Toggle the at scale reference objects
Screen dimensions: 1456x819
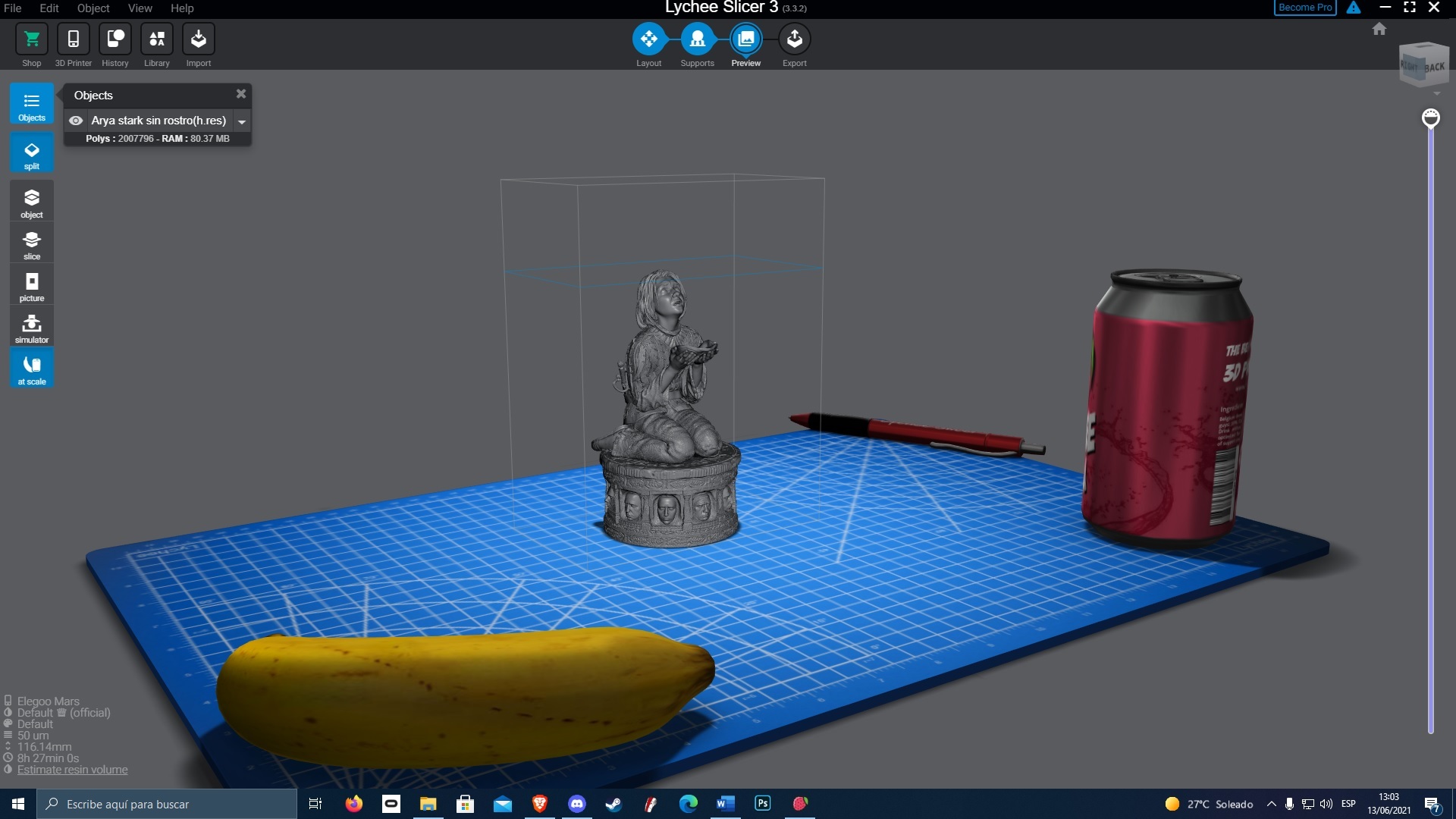32,369
